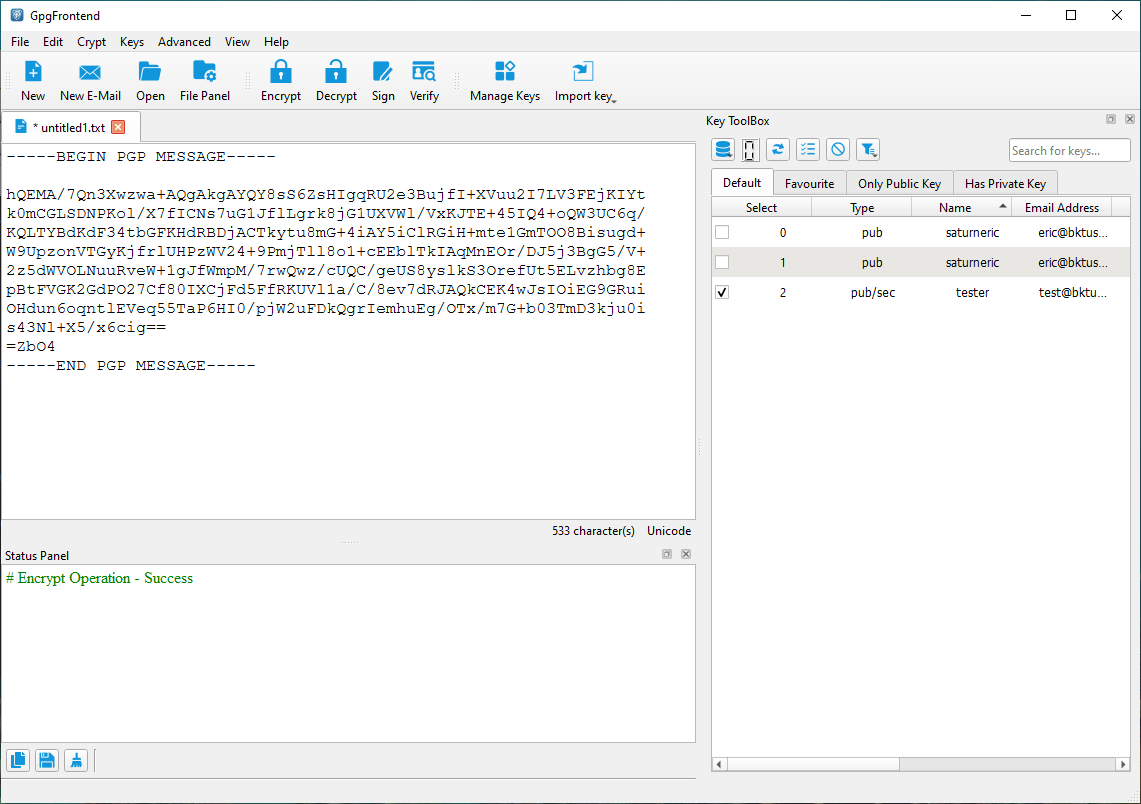Click the BEGIN PGP MESSAGE line

141,156
